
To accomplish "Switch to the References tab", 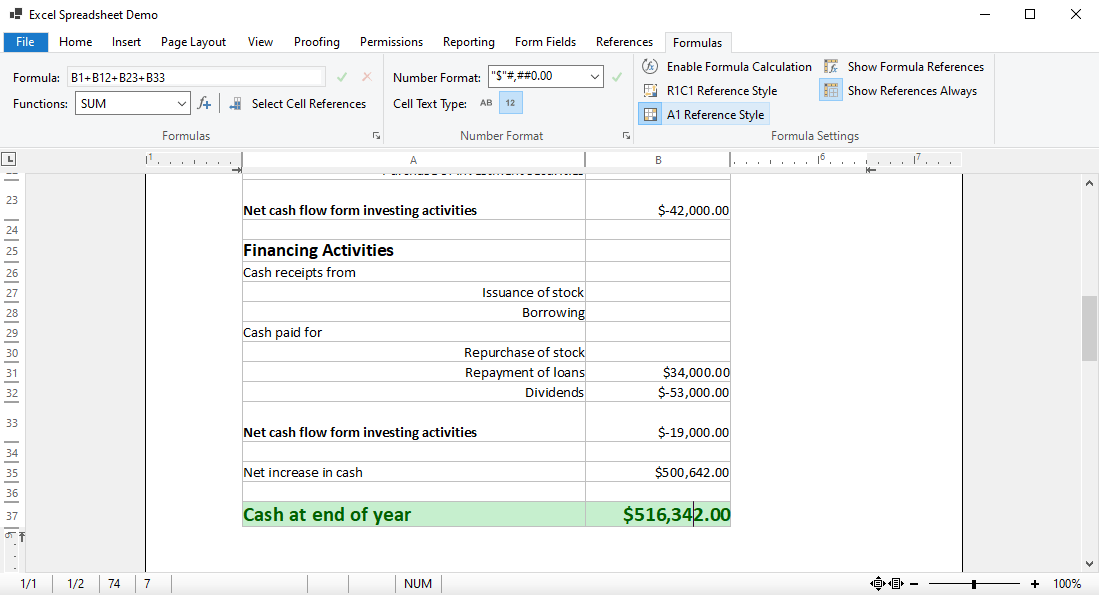I will 624,42.
